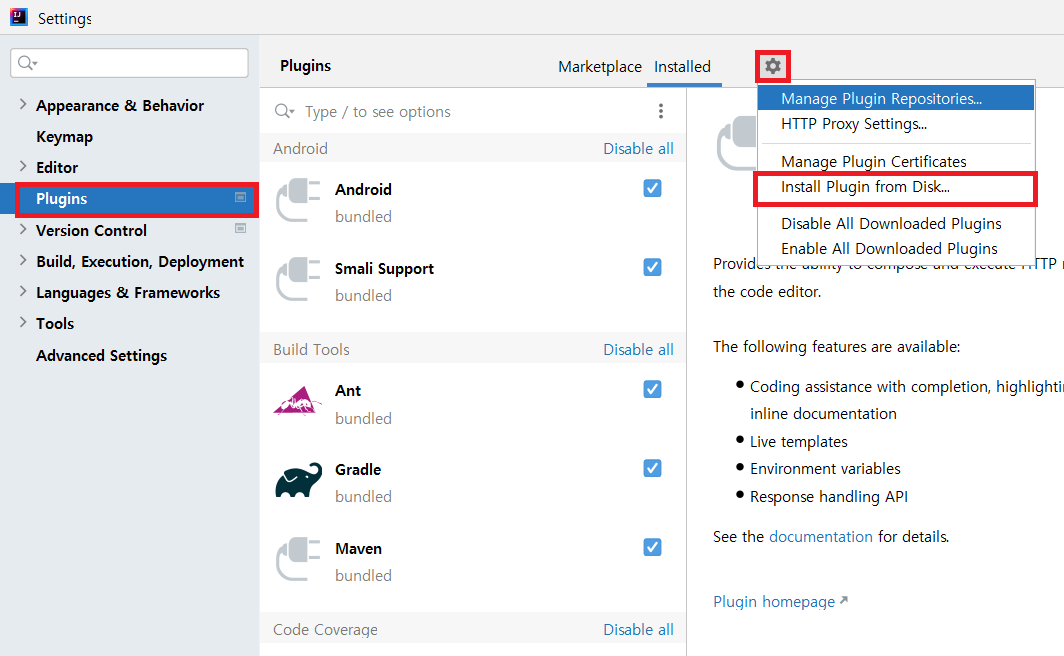Select Enable All Downloaded Plugins

(x=896, y=249)
